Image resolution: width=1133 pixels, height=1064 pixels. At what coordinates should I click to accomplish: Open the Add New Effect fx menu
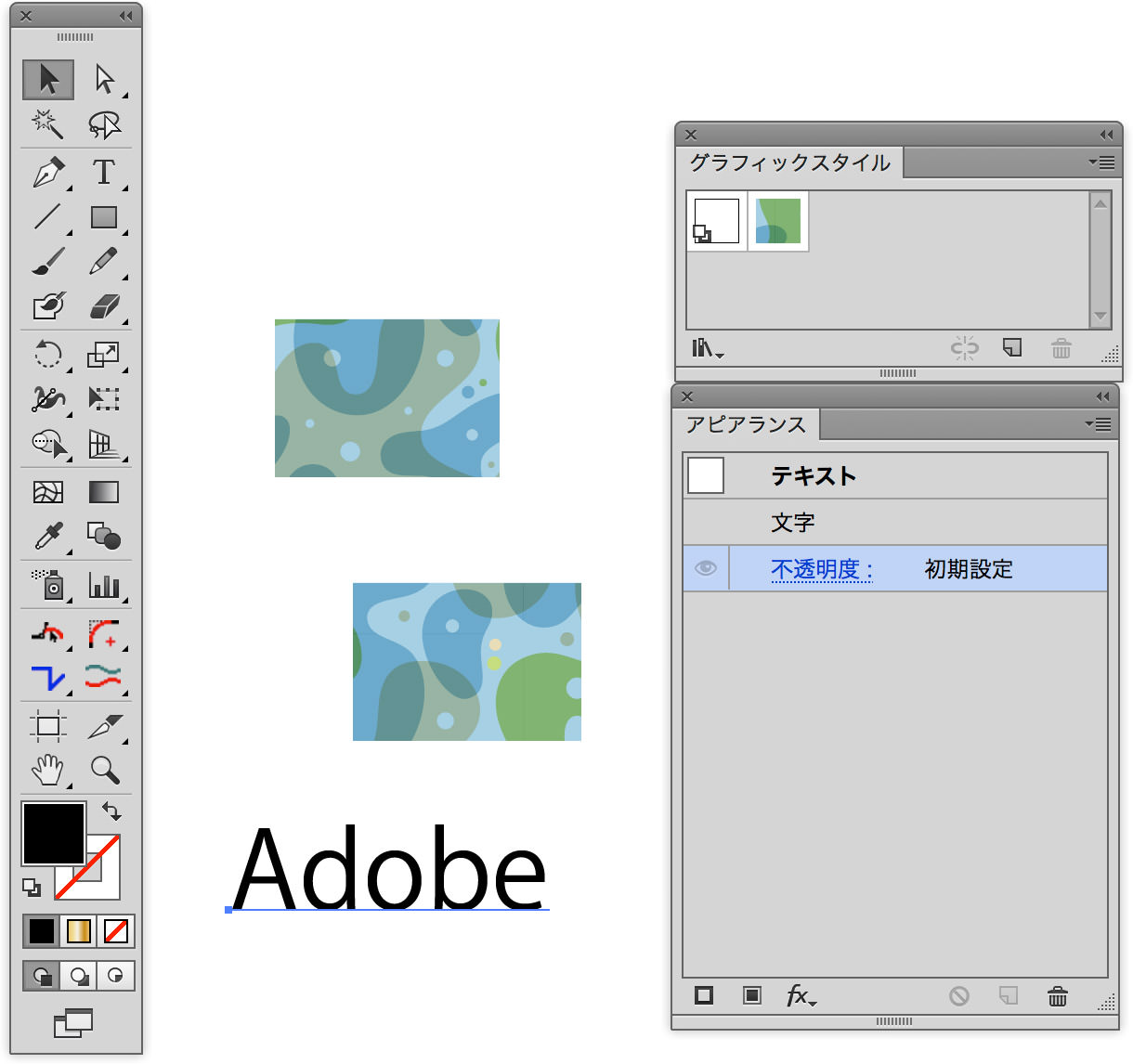[800, 996]
